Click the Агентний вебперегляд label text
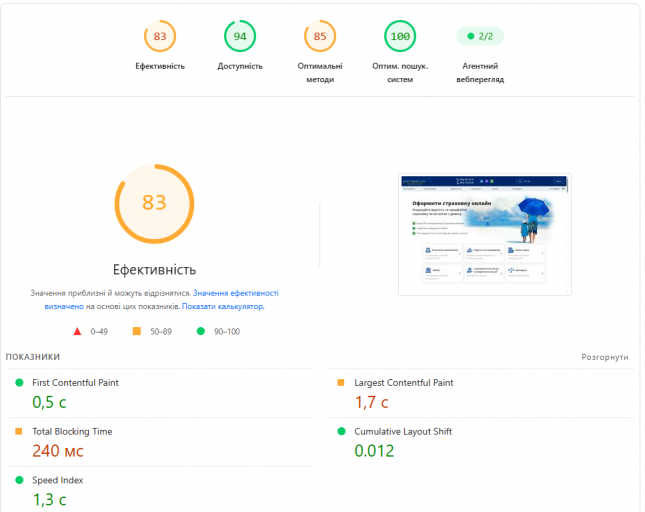 (x=480, y=73)
